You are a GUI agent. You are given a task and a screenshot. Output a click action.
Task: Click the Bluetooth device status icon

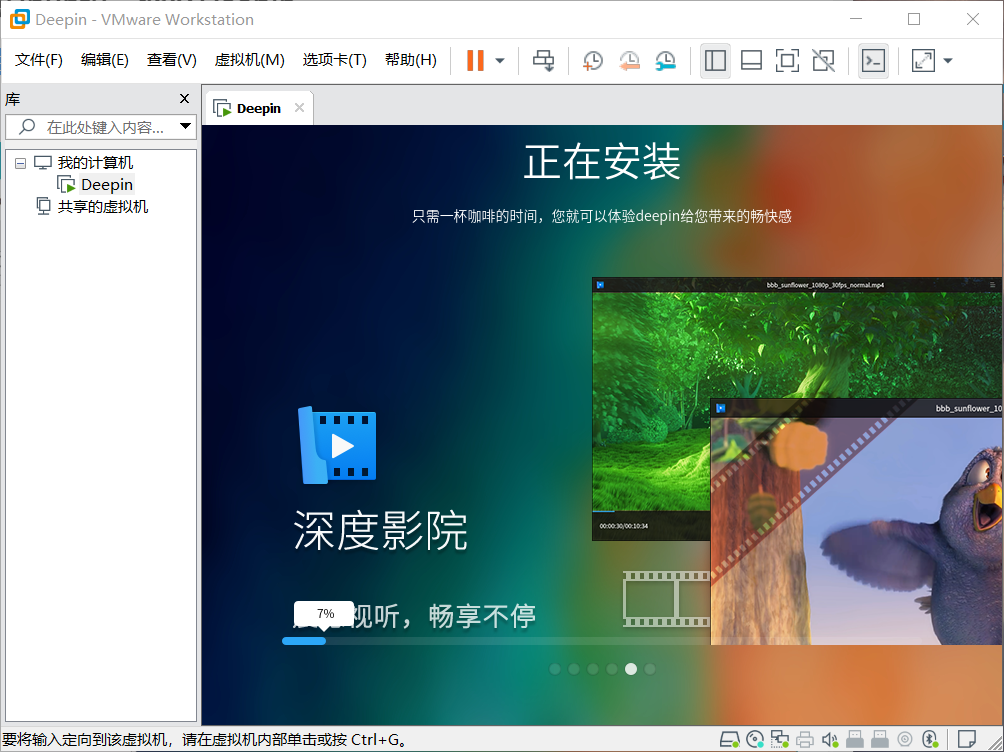pyautogui.click(x=930, y=740)
